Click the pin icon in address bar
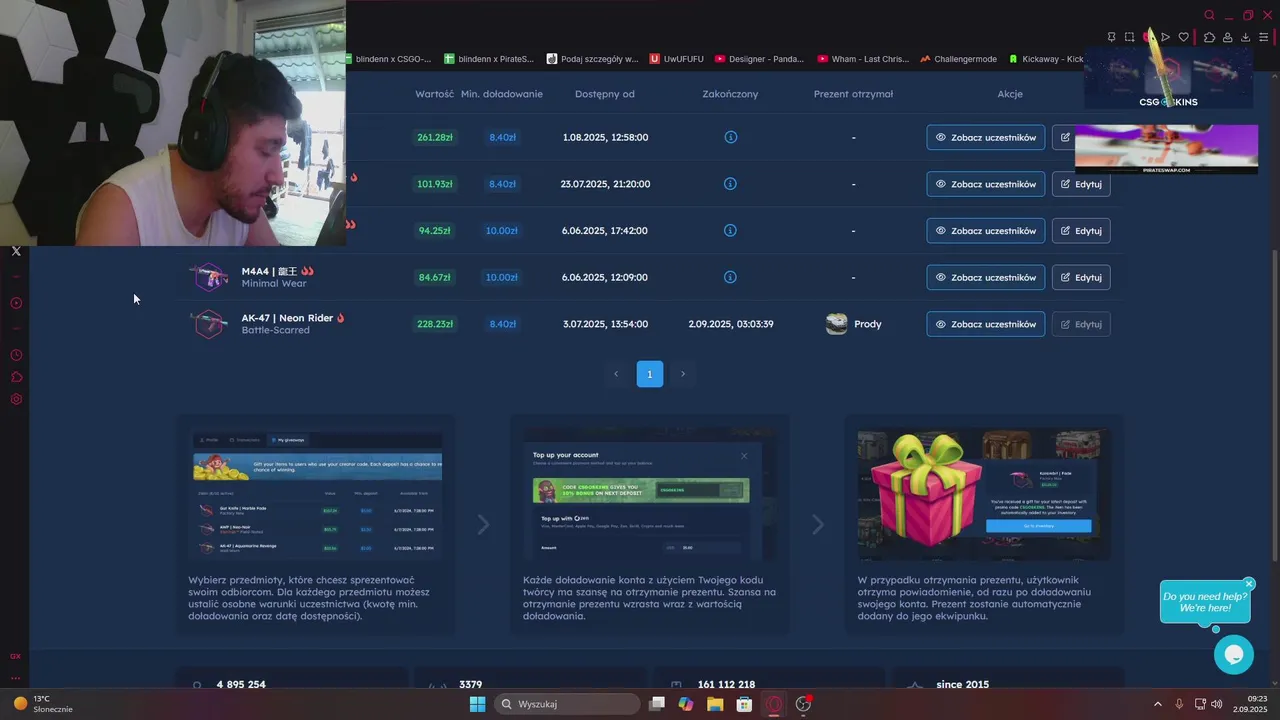The height and width of the screenshot is (720, 1280). pyautogui.click(x=1111, y=37)
